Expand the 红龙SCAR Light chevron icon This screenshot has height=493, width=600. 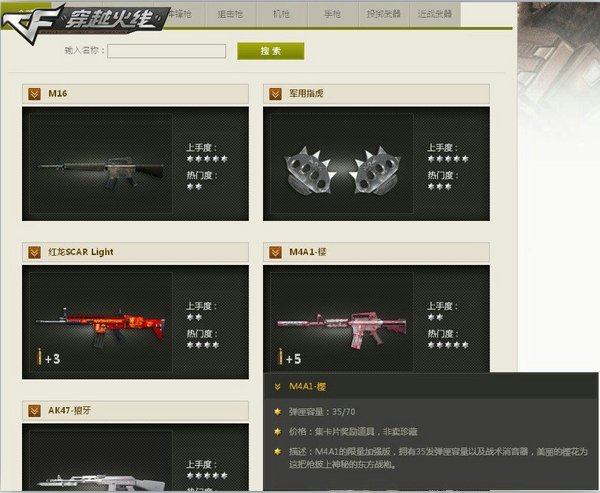point(34,252)
